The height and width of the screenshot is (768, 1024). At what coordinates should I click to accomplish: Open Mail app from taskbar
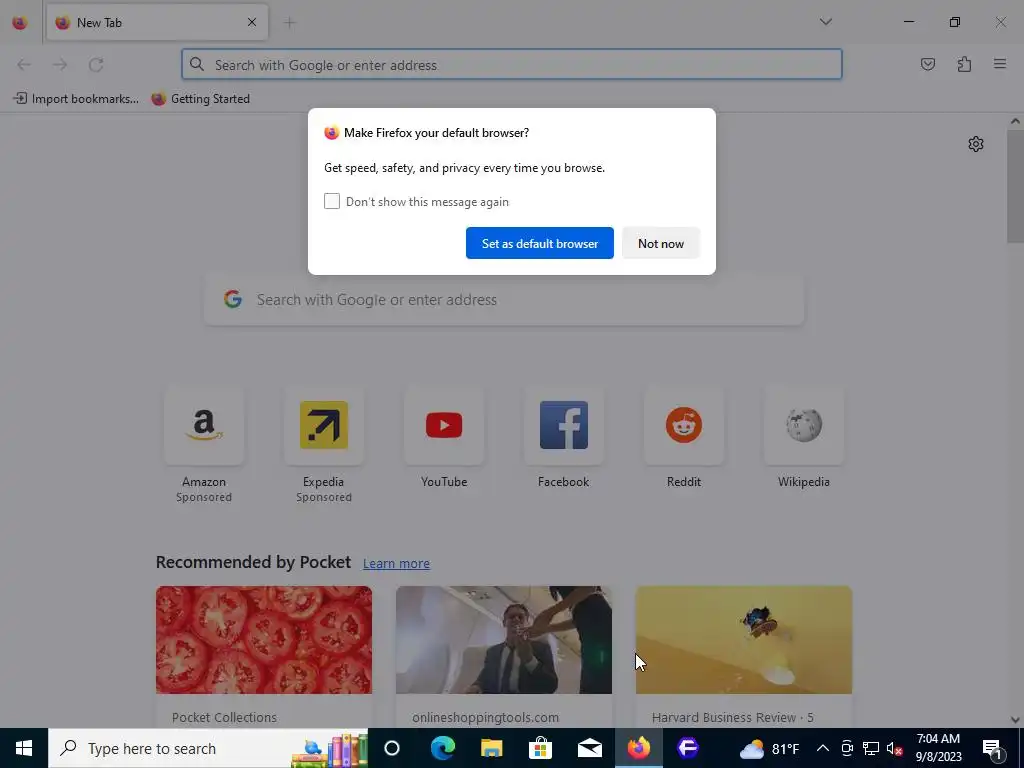589,748
